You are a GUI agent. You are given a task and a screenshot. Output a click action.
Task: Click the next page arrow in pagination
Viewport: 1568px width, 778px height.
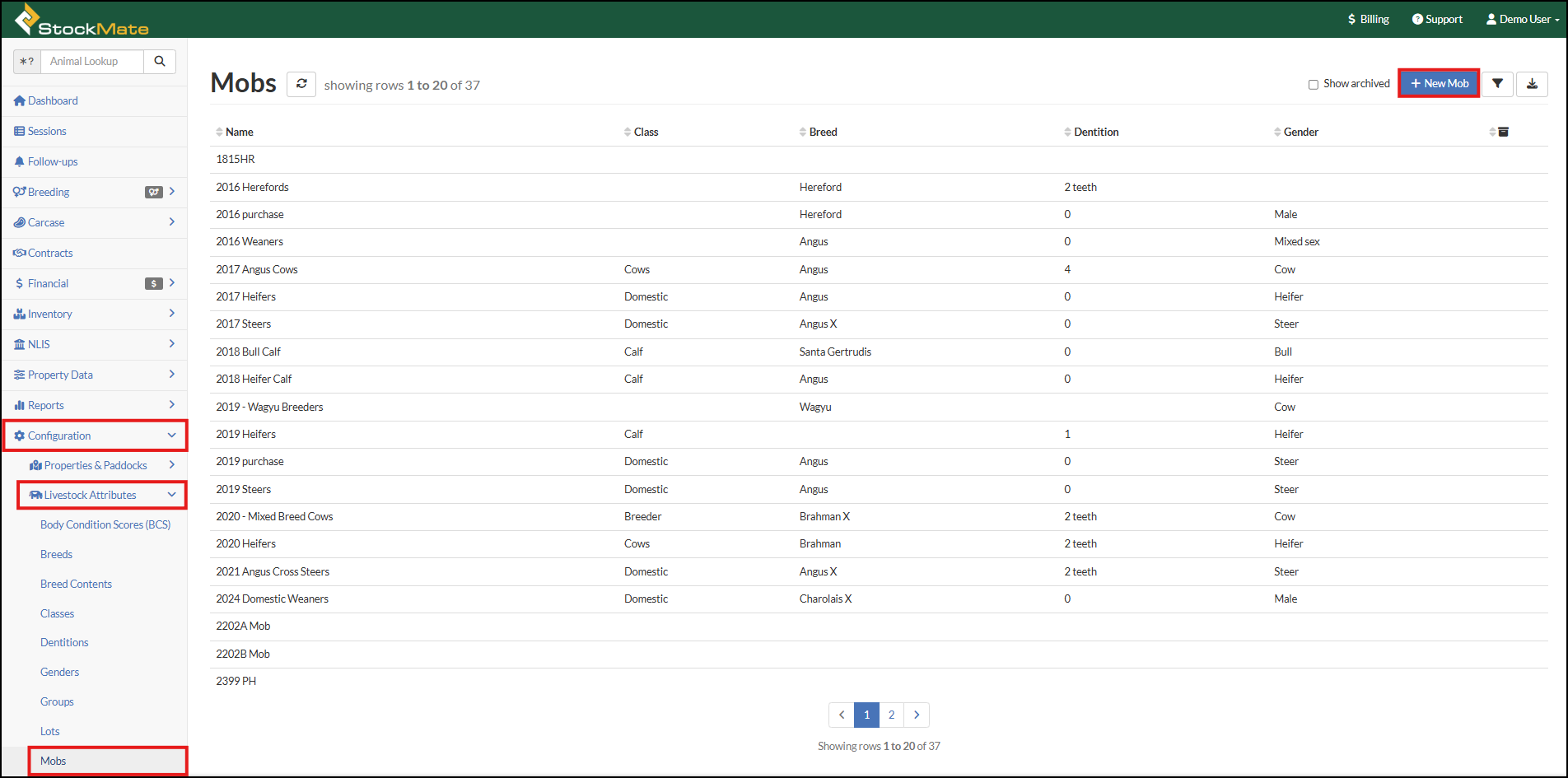coord(917,715)
